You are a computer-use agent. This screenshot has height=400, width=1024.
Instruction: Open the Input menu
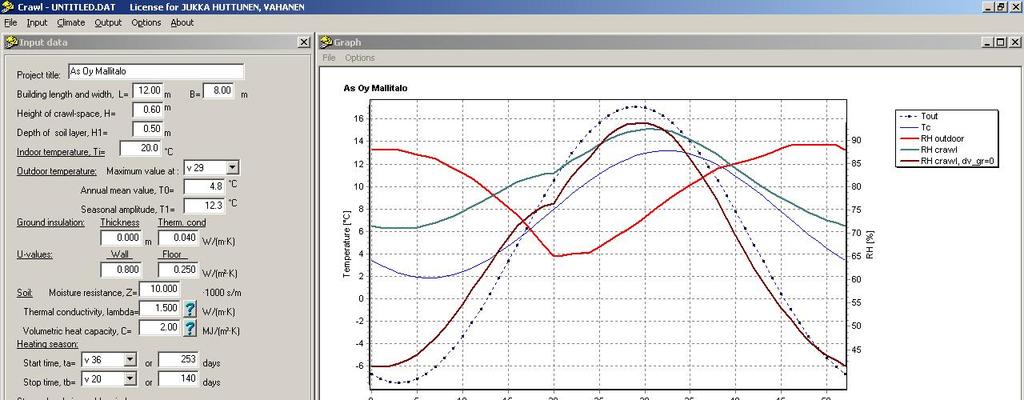[37, 22]
